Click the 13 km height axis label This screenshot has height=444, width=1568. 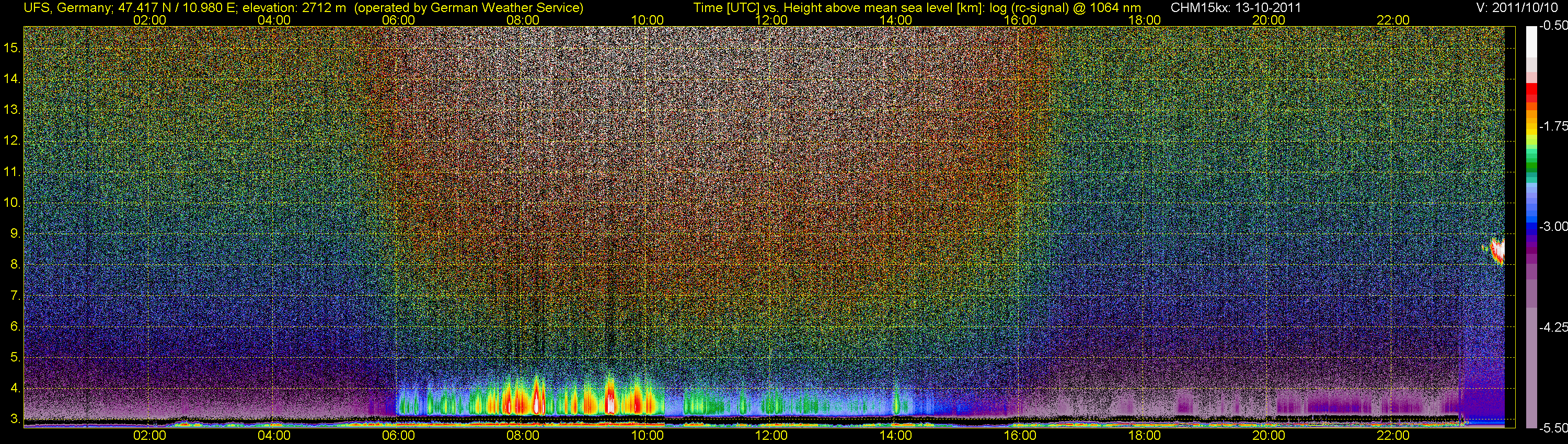(11, 110)
